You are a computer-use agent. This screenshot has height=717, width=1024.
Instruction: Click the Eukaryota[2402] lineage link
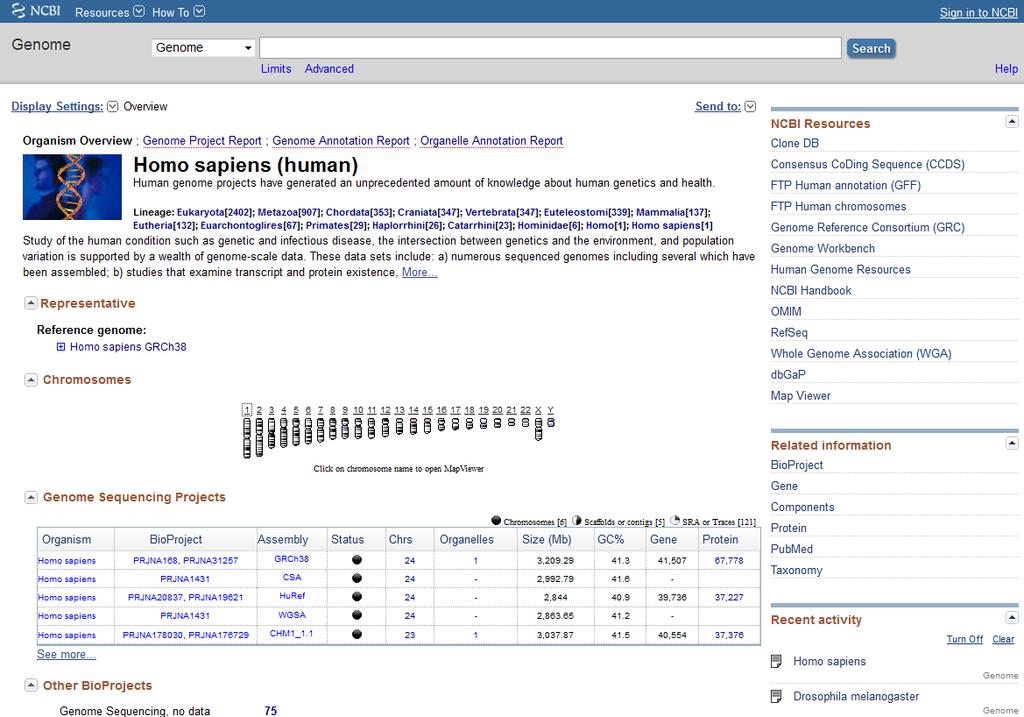pos(214,212)
